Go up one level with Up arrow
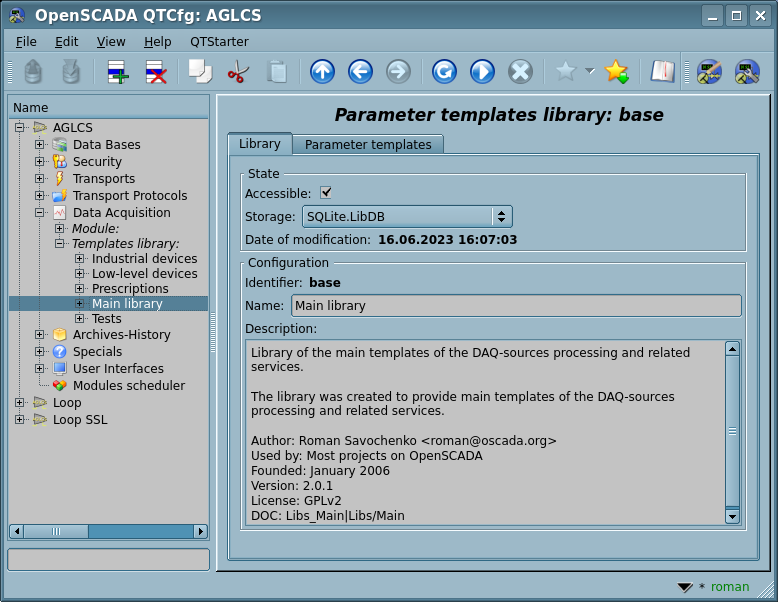Viewport: 778px width, 602px height. click(x=322, y=72)
